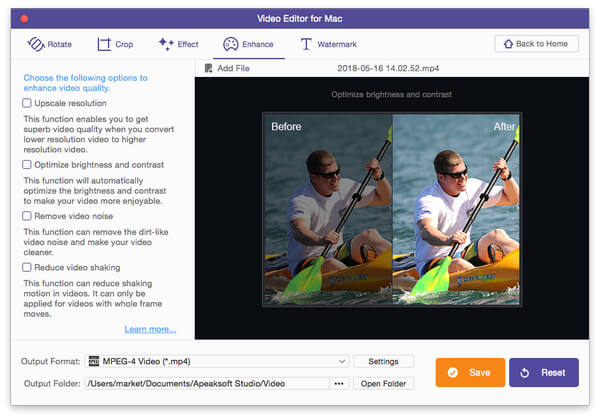Go to the Watermark tab
The image size is (600, 419).
tap(328, 44)
